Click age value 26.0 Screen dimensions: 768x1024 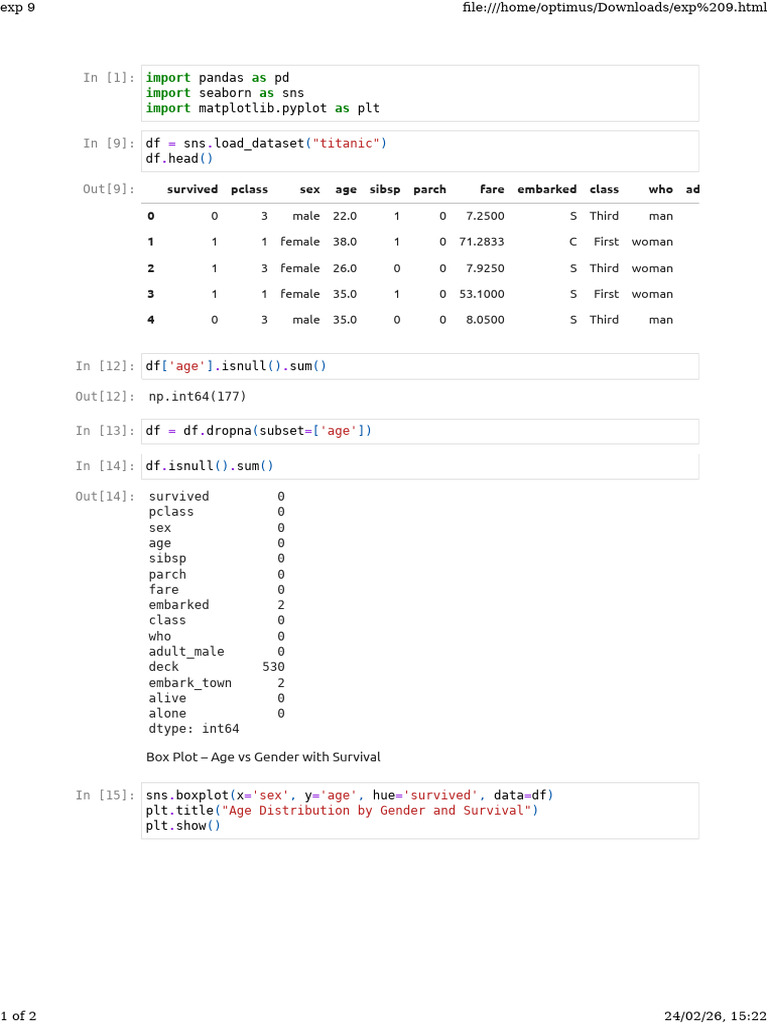(x=345, y=268)
